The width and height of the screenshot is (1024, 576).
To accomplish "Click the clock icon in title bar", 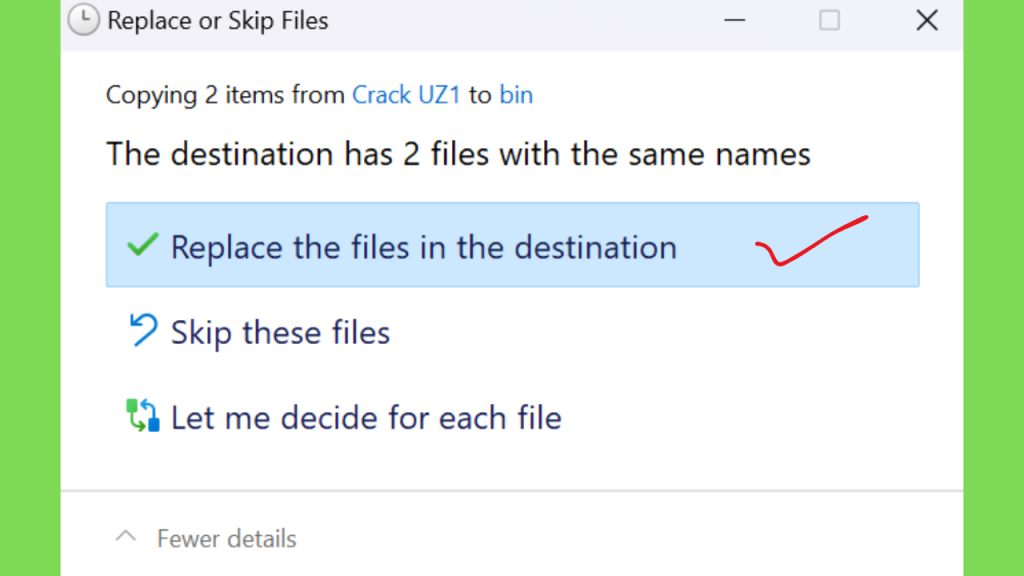I will tap(84, 20).
